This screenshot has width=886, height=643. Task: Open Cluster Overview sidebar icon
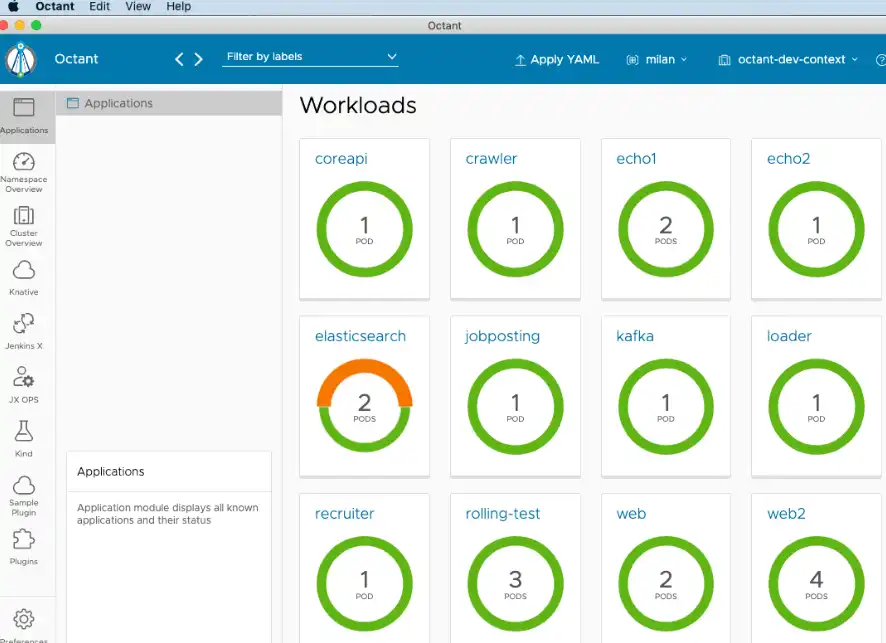24,215
